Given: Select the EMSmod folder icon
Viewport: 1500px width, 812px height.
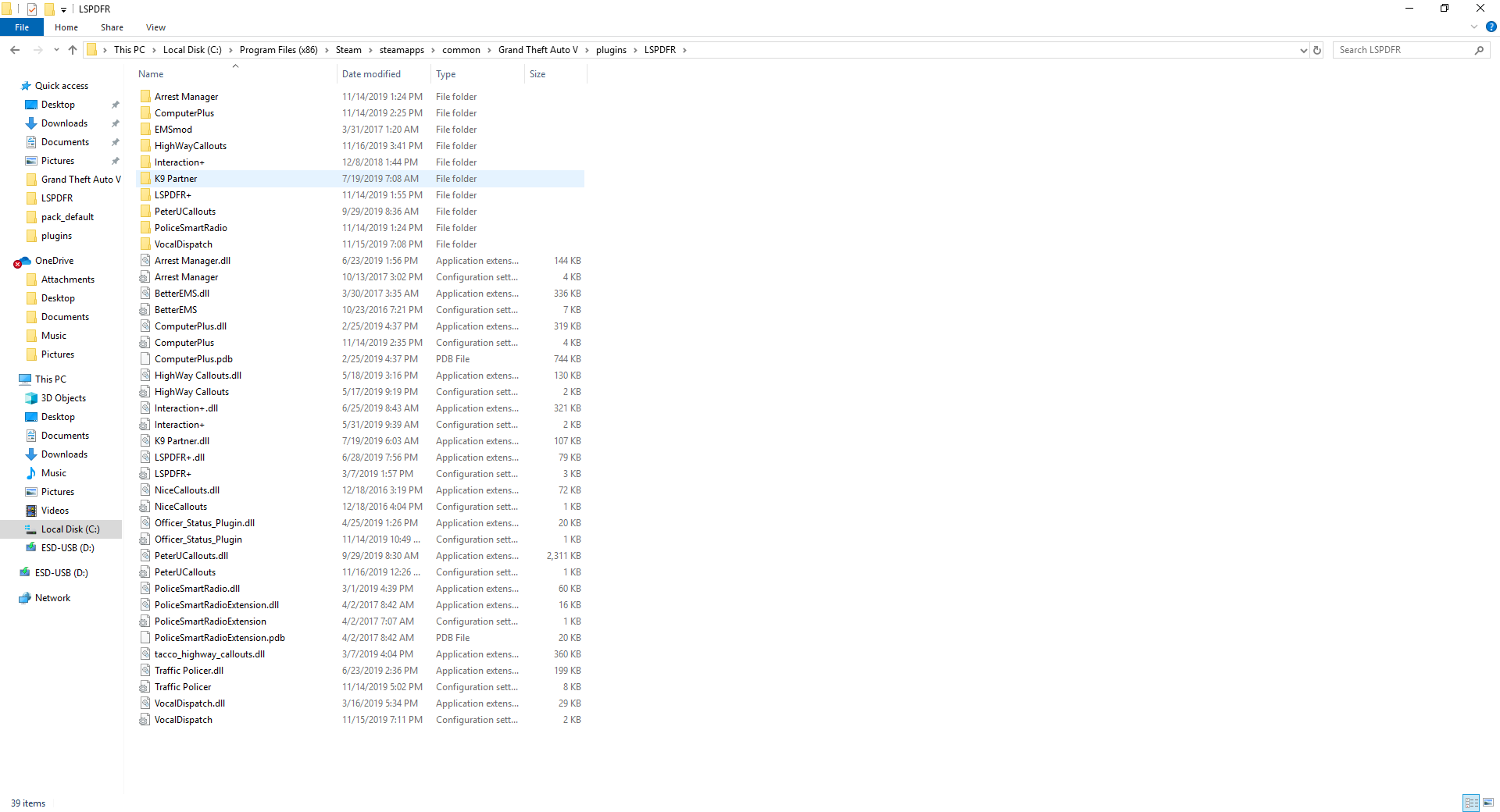Looking at the screenshot, I should click(x=145, y=130).
